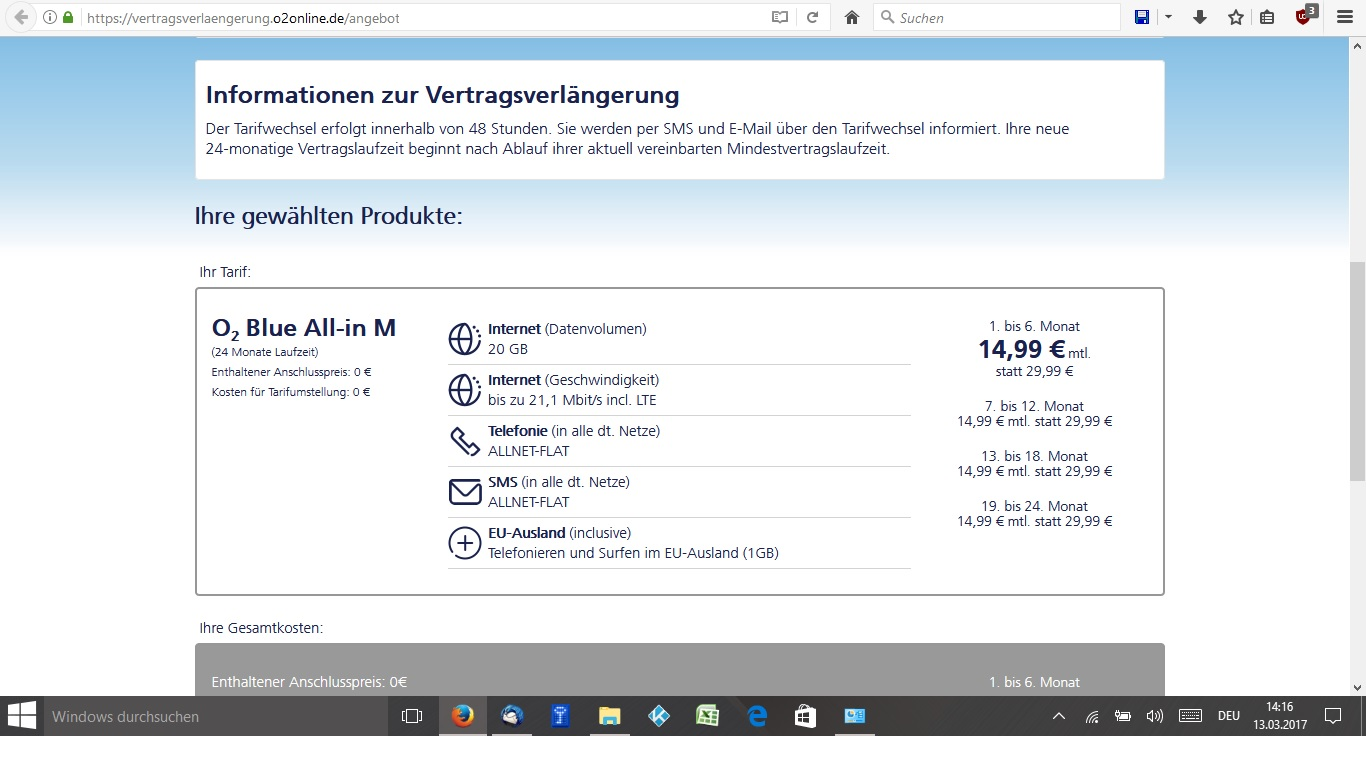Open the clock and date flyout
Viewport: 1366px width, 768px height.
[x=1280, y=716]
